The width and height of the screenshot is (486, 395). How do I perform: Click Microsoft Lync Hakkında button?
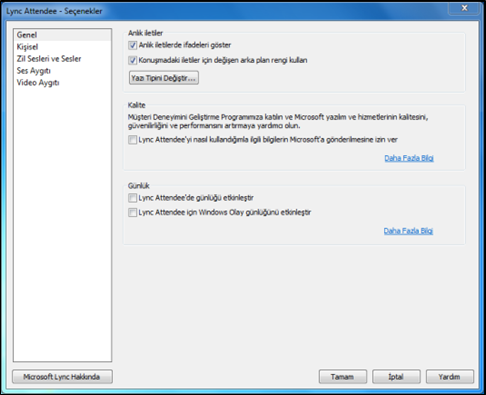click(x=62, y=377)
